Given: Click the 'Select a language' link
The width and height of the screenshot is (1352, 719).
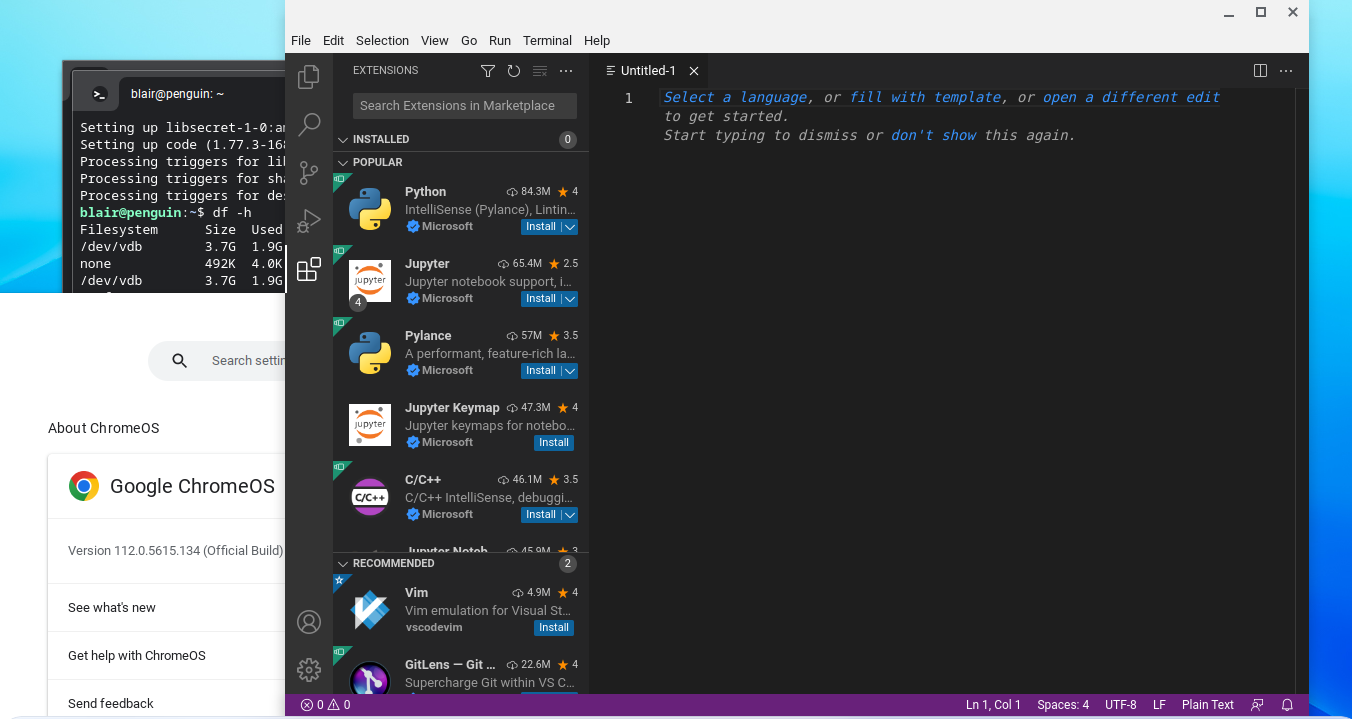Looking at the screenshot, I should tap(735, 97).
